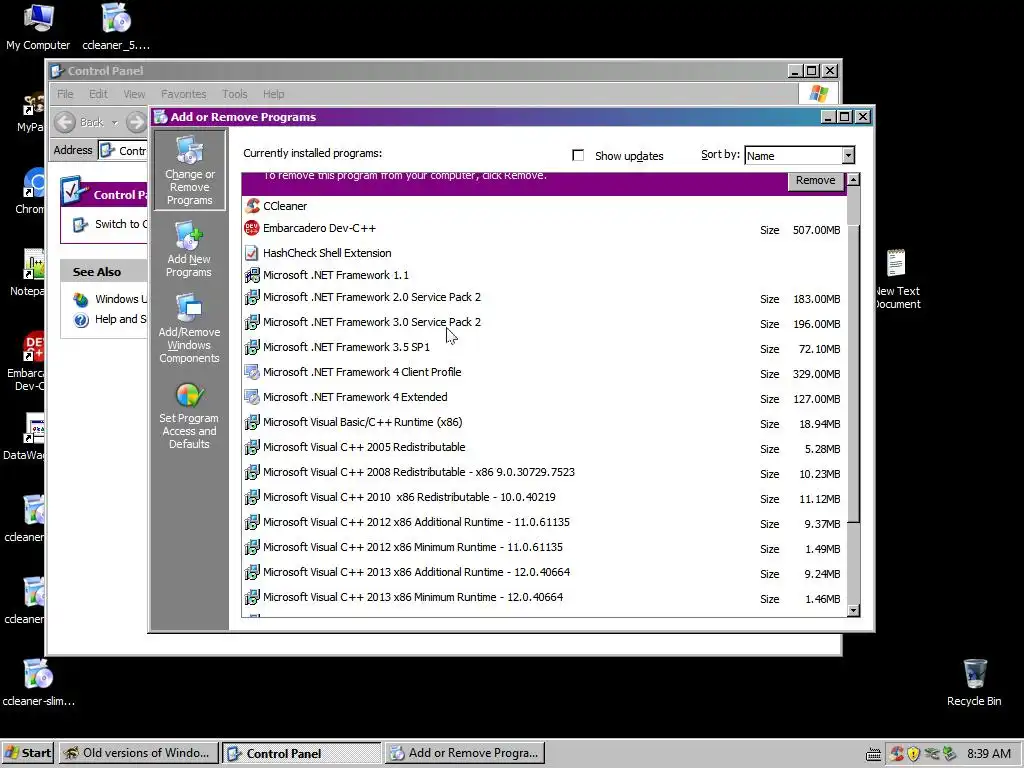Click the Help and Support question-mark icon
Screen dimensions: 1024x768
click(x=81, y=319)
